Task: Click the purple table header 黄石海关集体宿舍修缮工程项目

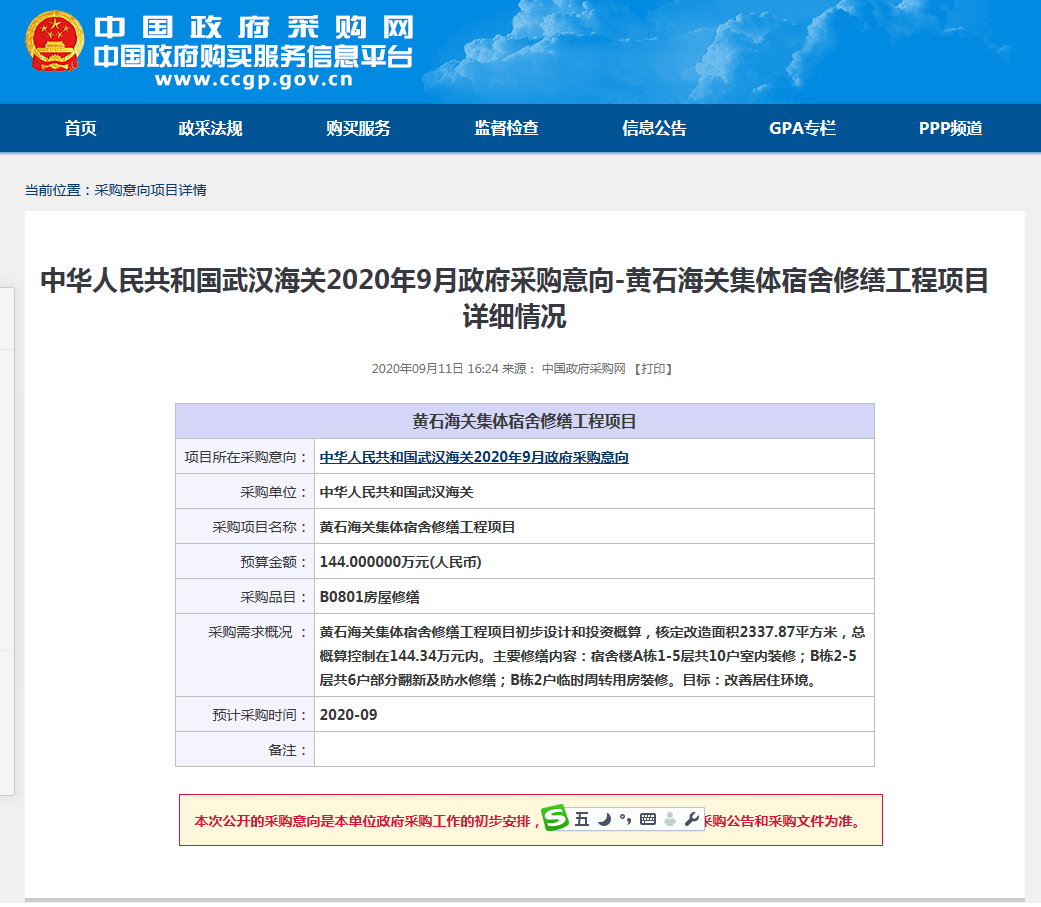Action: pos(524,422)
